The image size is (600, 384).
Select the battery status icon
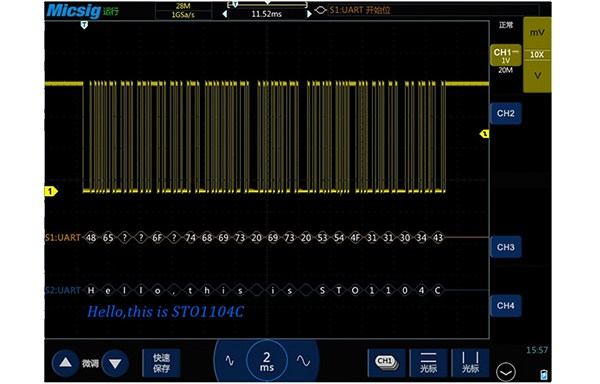[544, 374]
